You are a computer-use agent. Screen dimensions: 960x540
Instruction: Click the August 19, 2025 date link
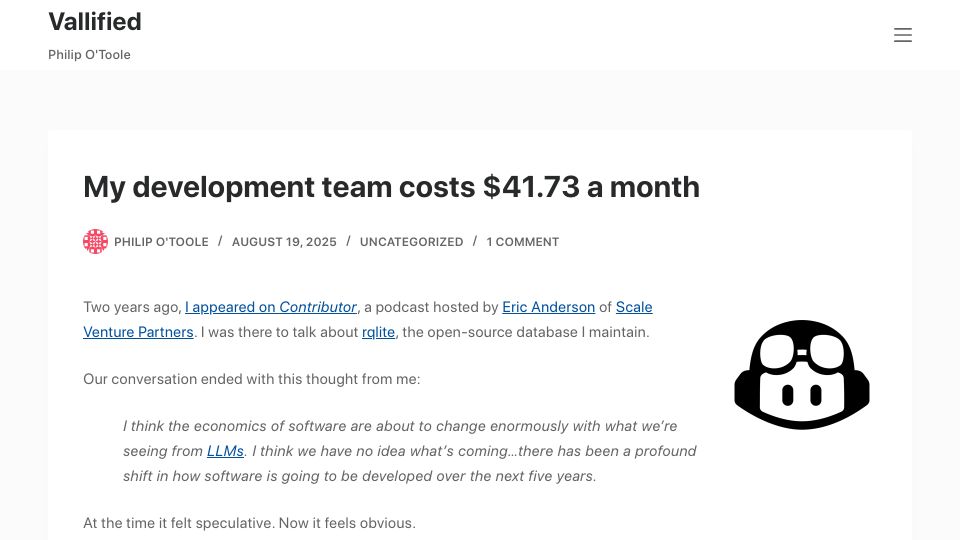click(284, 242)
